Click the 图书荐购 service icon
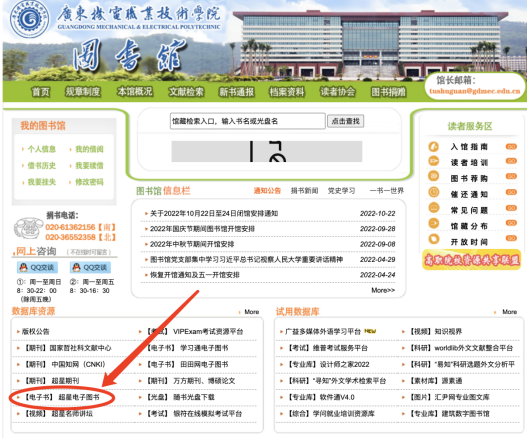Image resolution: width=527 pixels, height=438 pixels. [434, 176]
